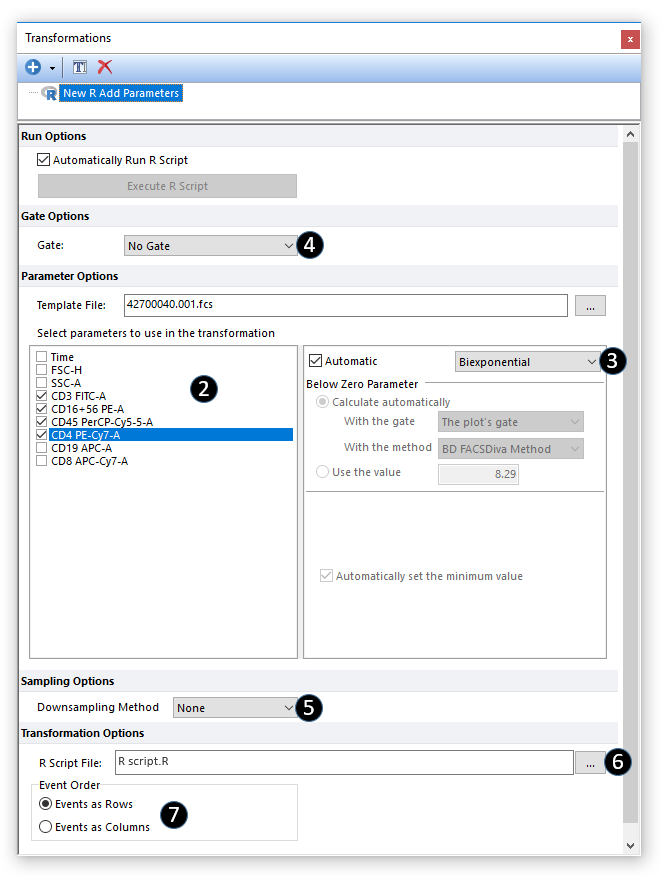Click the red X delete transformation icon
This screenshot has height=877, width=663.
(x=105, y=67)
